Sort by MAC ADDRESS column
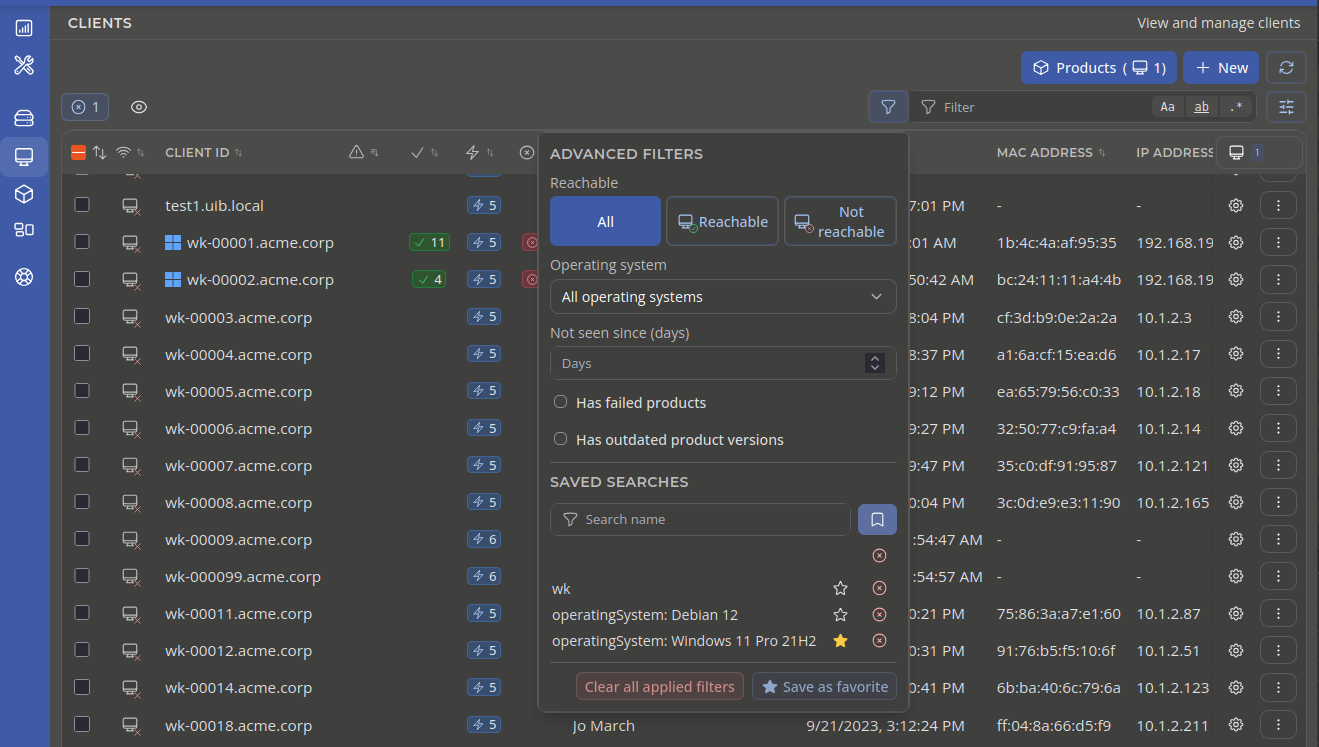This screenshot has height=747, width=1319. pyautogui.click(x=1051, y=153)
